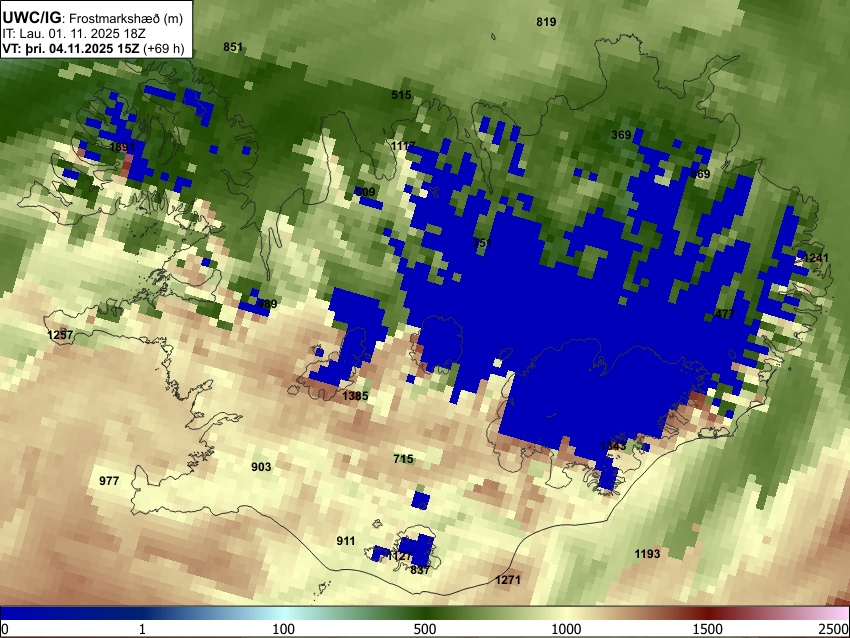Click the colour scale label 1500

coord(708,629)
